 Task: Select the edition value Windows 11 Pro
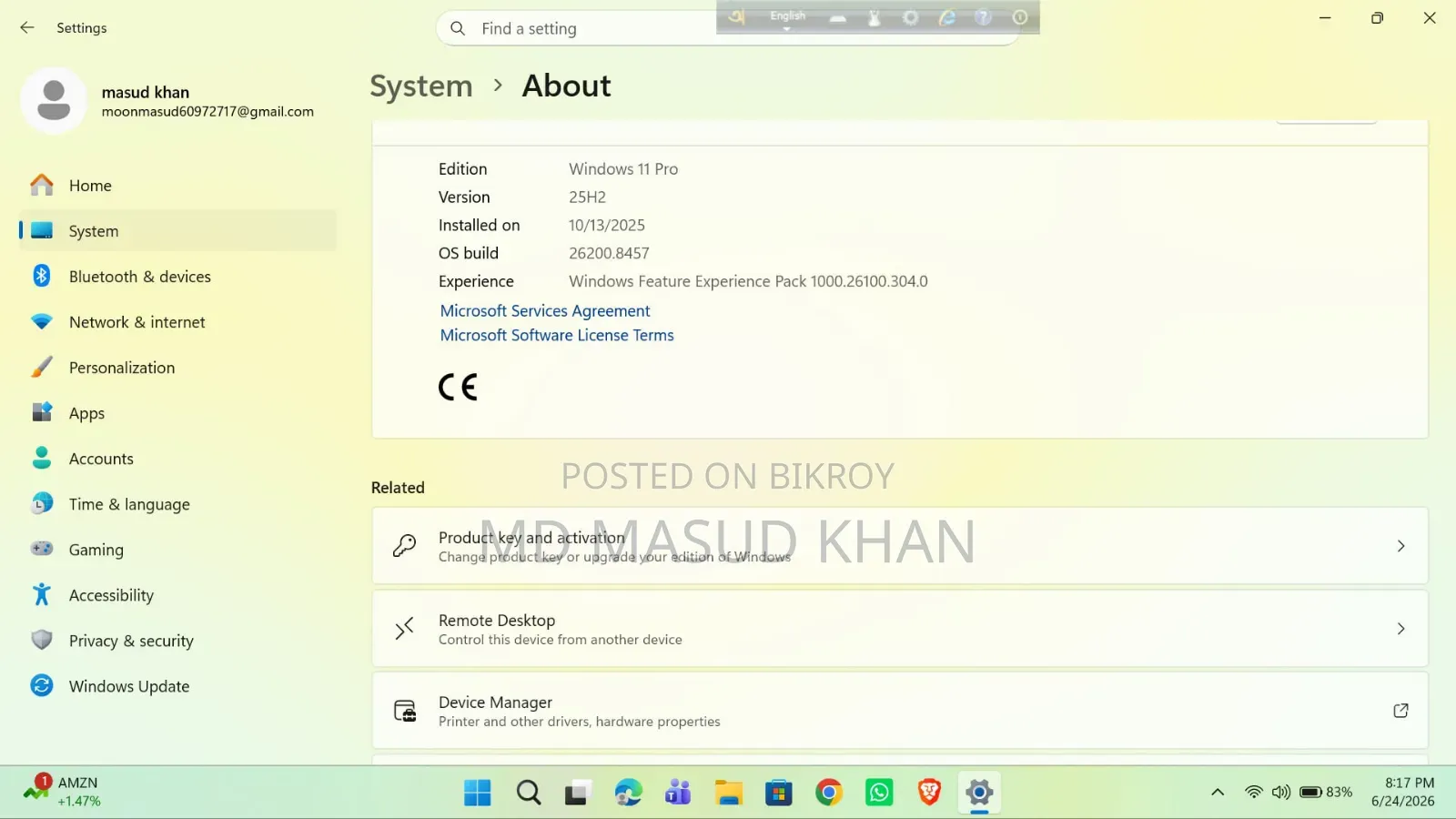click(623, 169)
